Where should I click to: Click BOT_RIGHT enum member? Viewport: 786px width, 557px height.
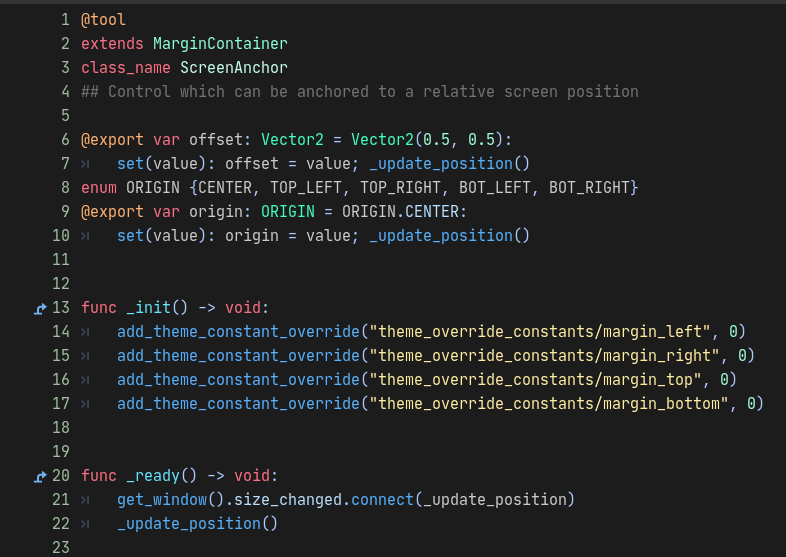589,188
